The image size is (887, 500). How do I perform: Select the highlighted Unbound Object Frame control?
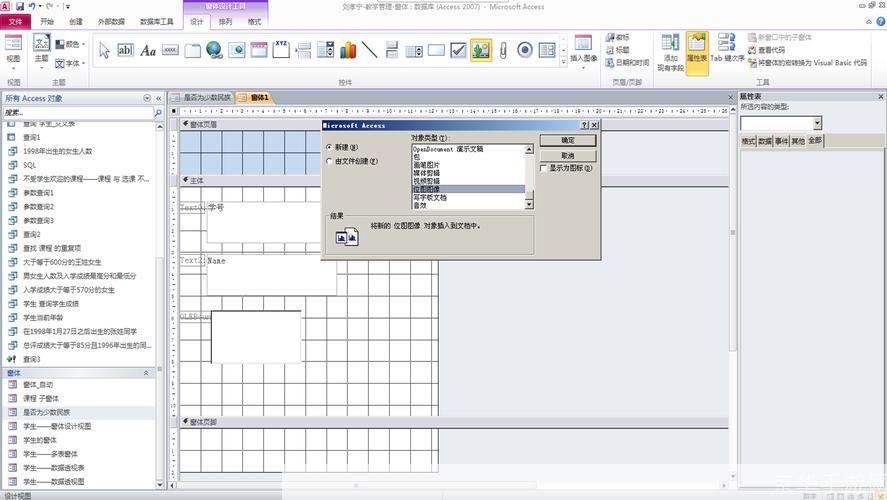[x=481, y=50]
